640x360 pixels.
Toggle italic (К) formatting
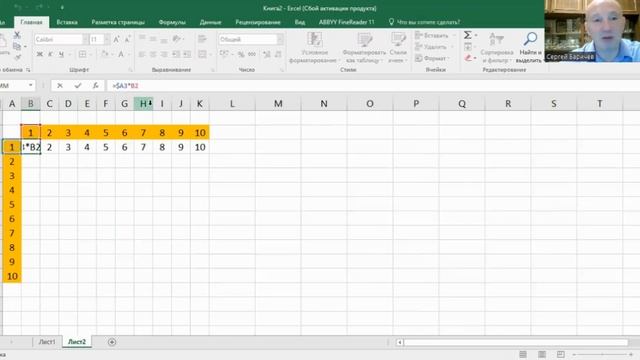[50, 54]
